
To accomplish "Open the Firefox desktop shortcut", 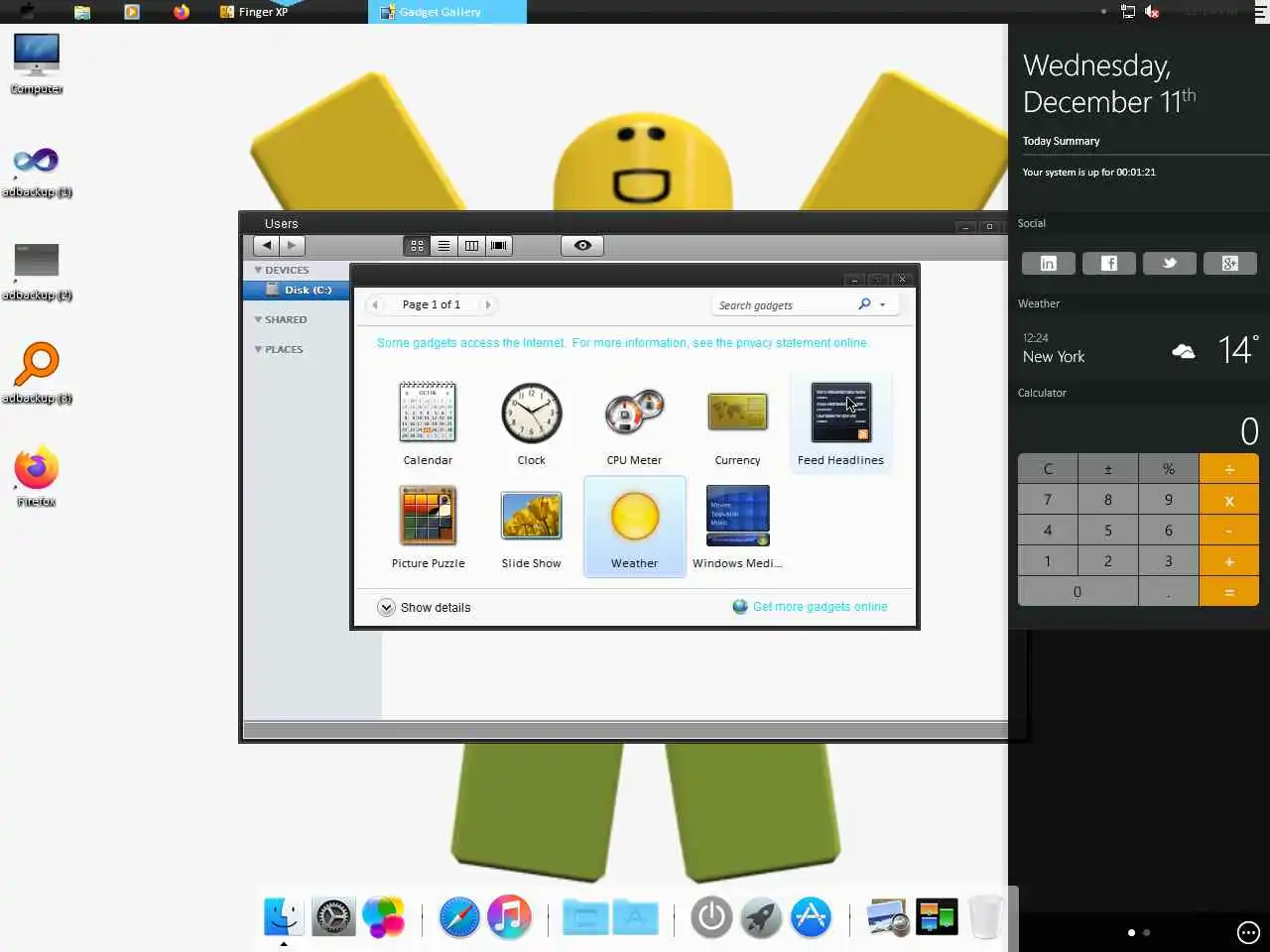I will 37,476.
